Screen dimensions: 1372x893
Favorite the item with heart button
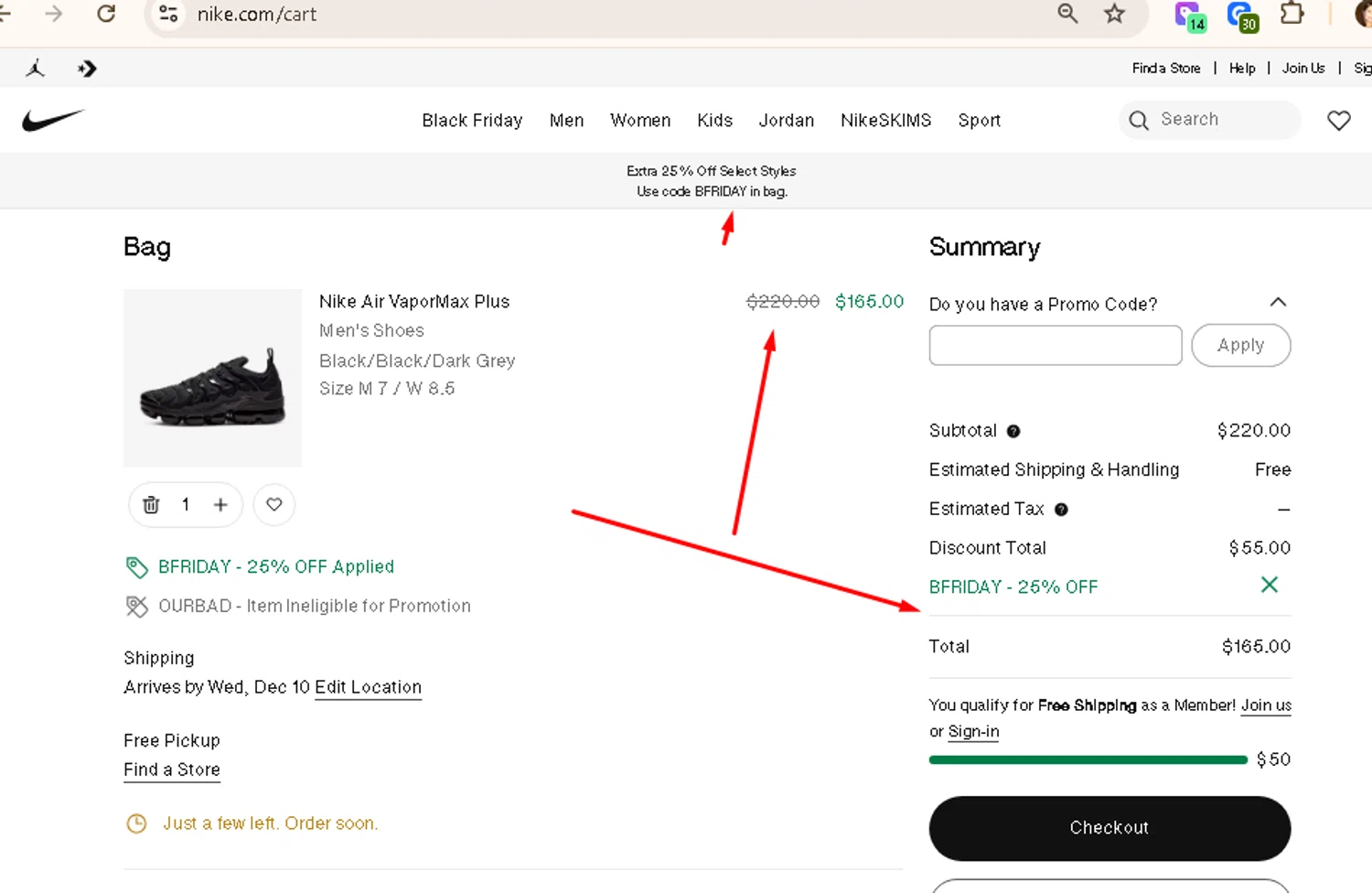pyautogui.click(x=274, y=504)
